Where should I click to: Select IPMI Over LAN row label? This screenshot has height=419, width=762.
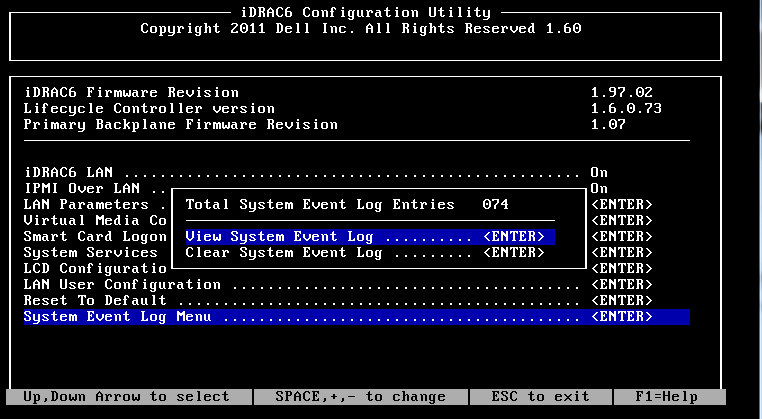pyautogui.click(x=82, y=189)
